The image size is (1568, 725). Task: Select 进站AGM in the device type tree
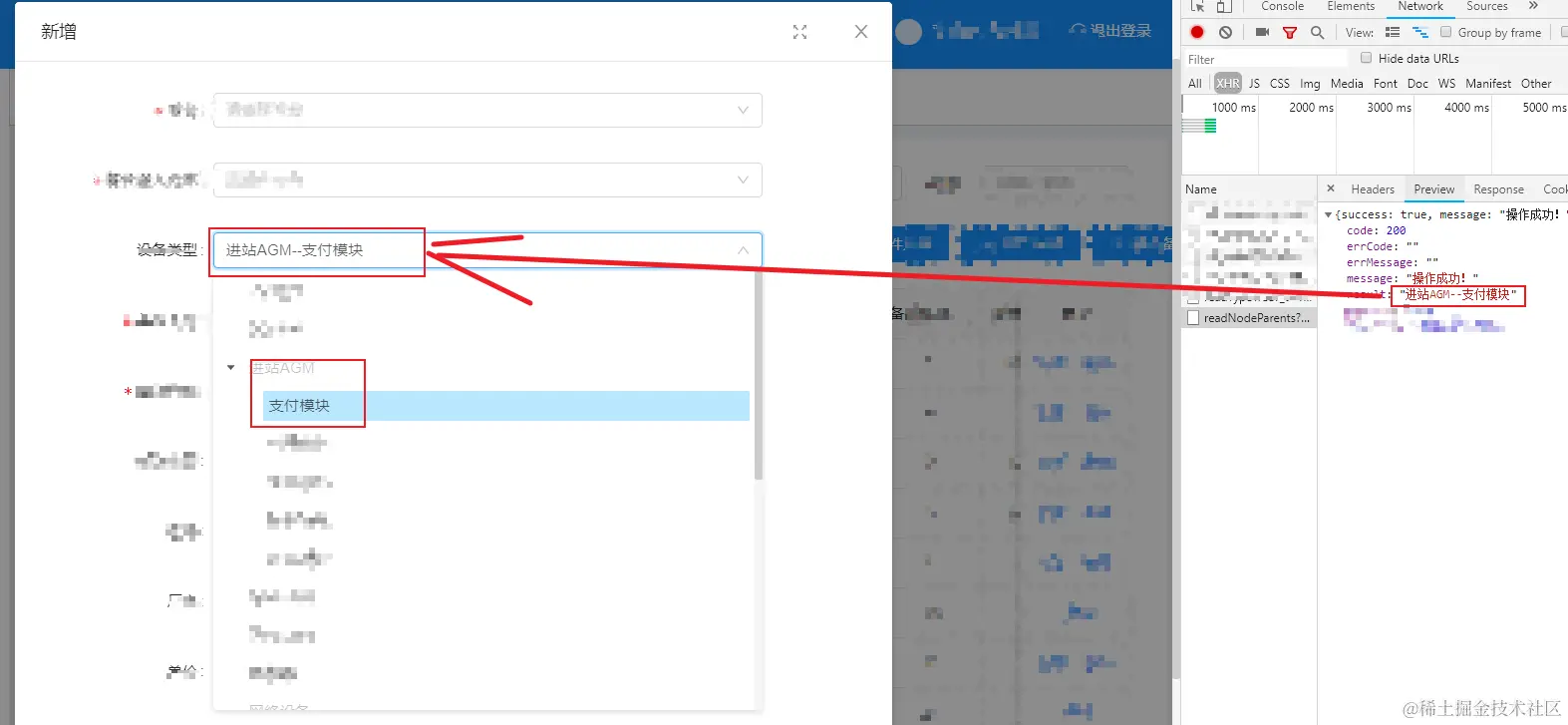coord(283,368)
